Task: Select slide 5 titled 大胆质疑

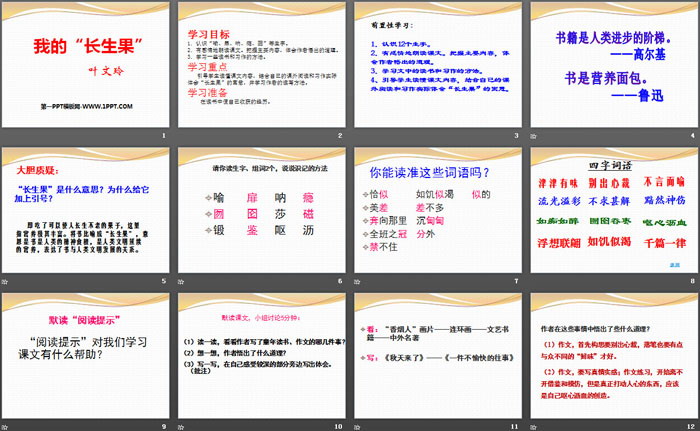Action: 85,210
